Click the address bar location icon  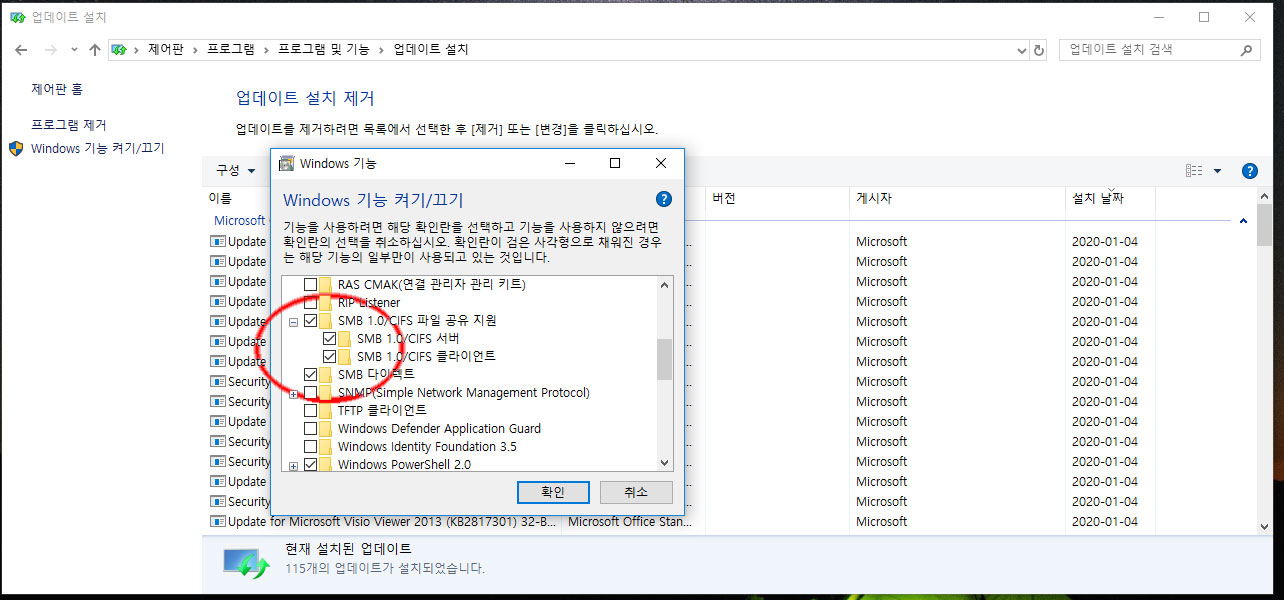click(x=119, y=50)
